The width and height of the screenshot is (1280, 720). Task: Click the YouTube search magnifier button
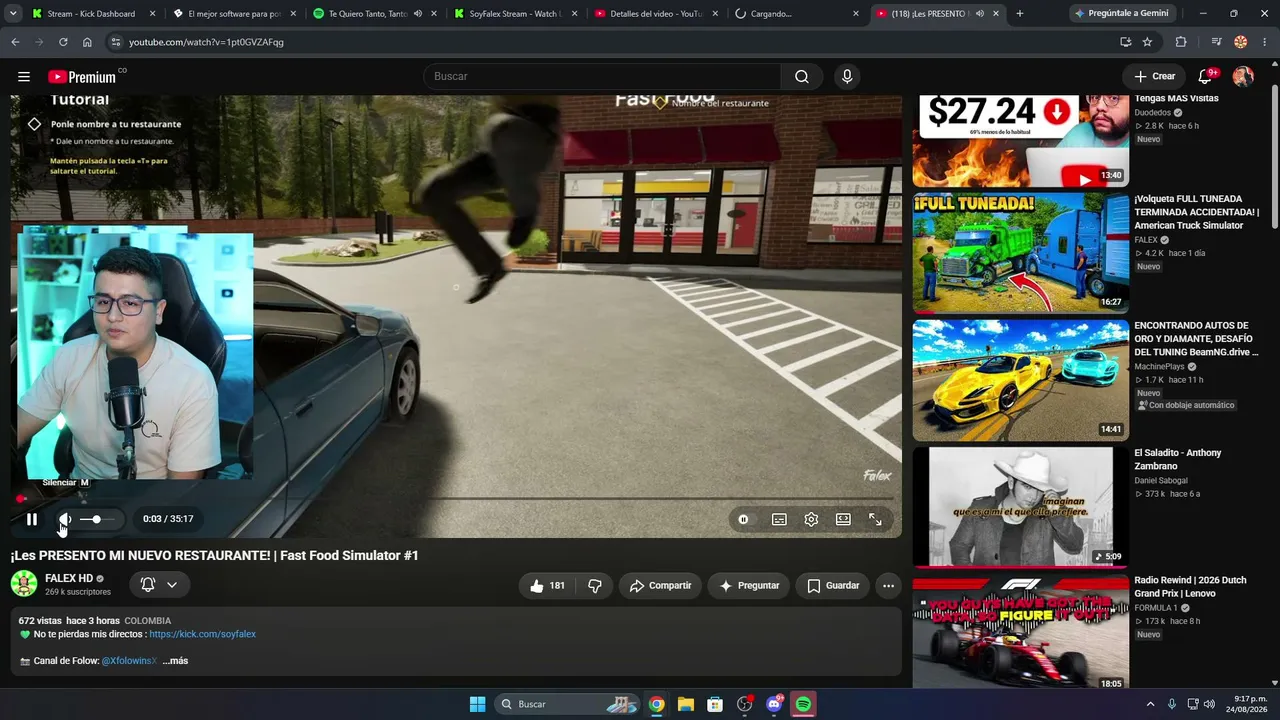(x=802, y=77)
